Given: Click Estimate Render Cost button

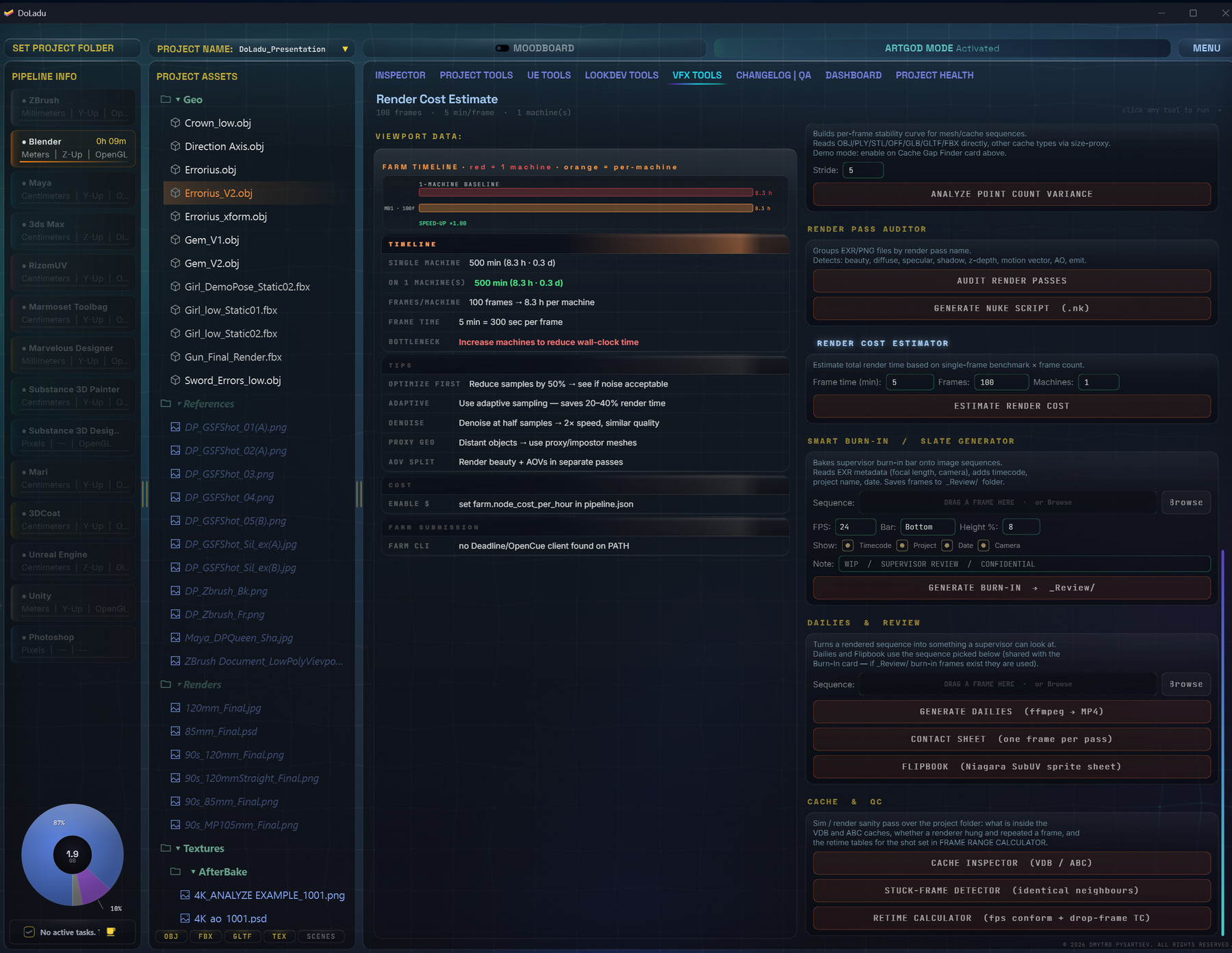Looking at the screenshot, I should click(x=1012, y=406).
